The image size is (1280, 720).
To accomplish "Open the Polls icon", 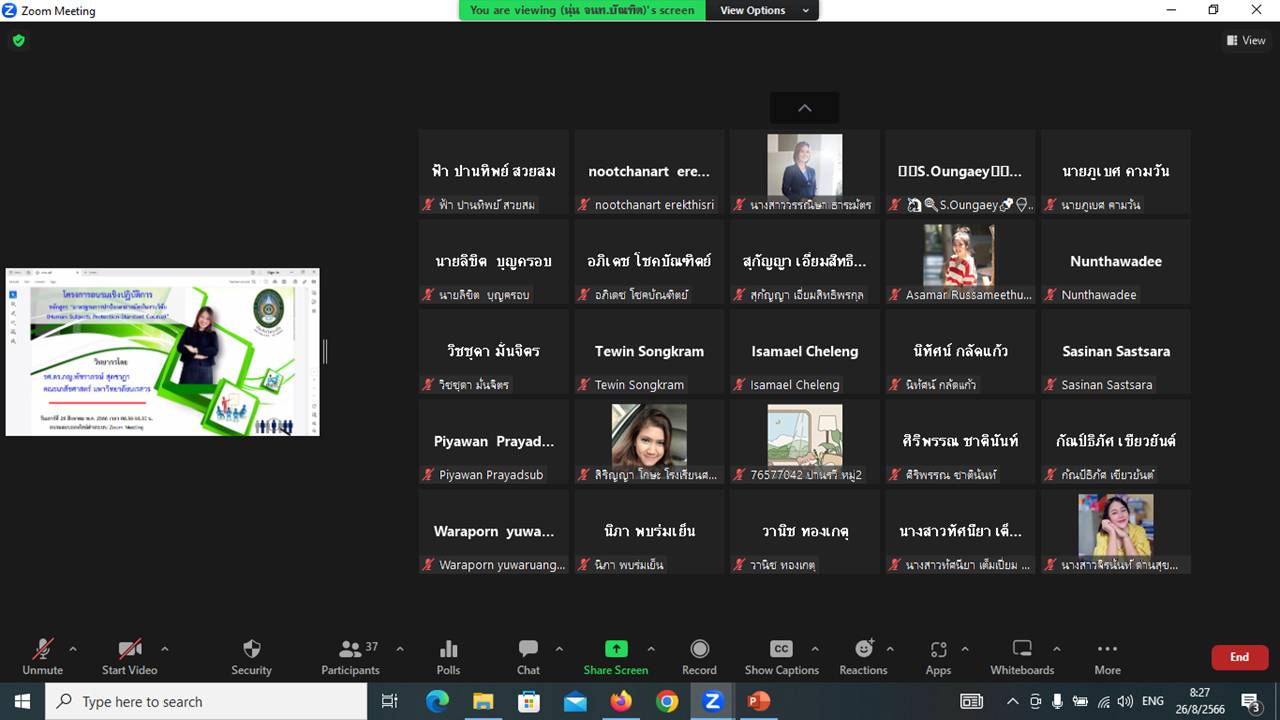I will [x=448, y=656].
